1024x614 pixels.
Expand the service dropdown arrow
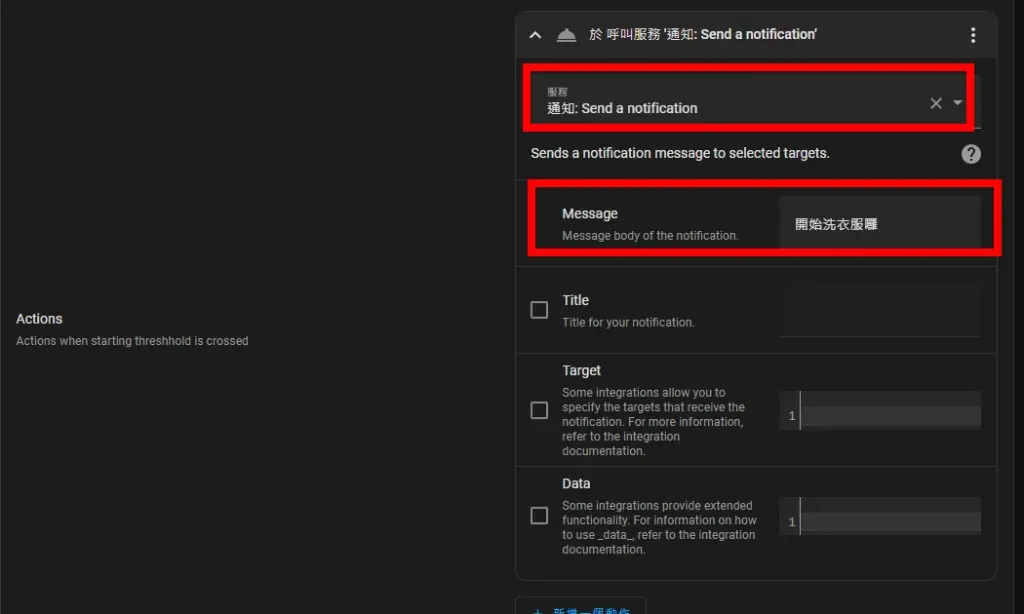pos(958,103)
